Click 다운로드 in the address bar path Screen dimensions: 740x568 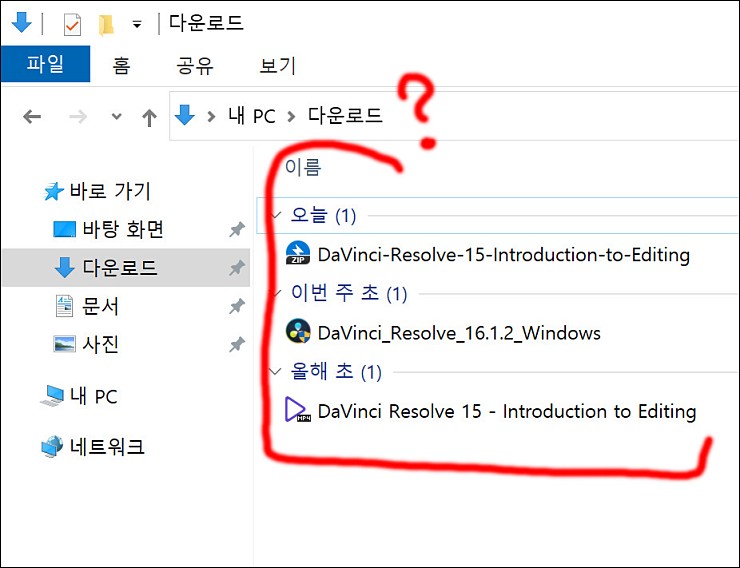tap(345, 116)
